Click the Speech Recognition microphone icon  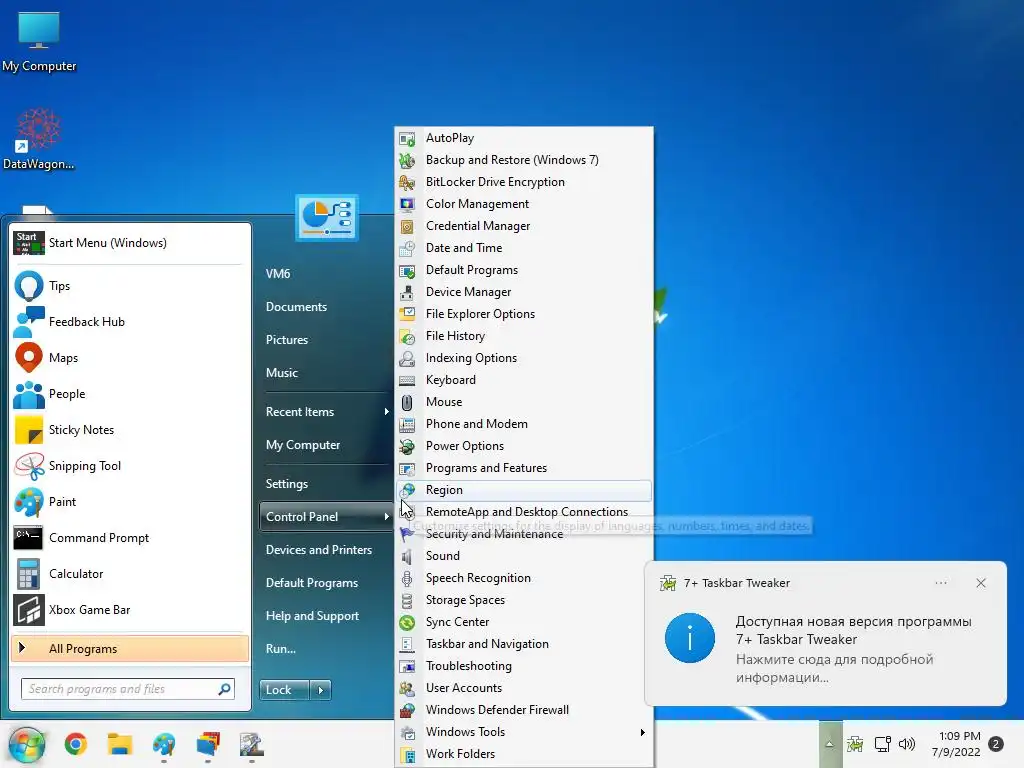click(x=407, y=579)
